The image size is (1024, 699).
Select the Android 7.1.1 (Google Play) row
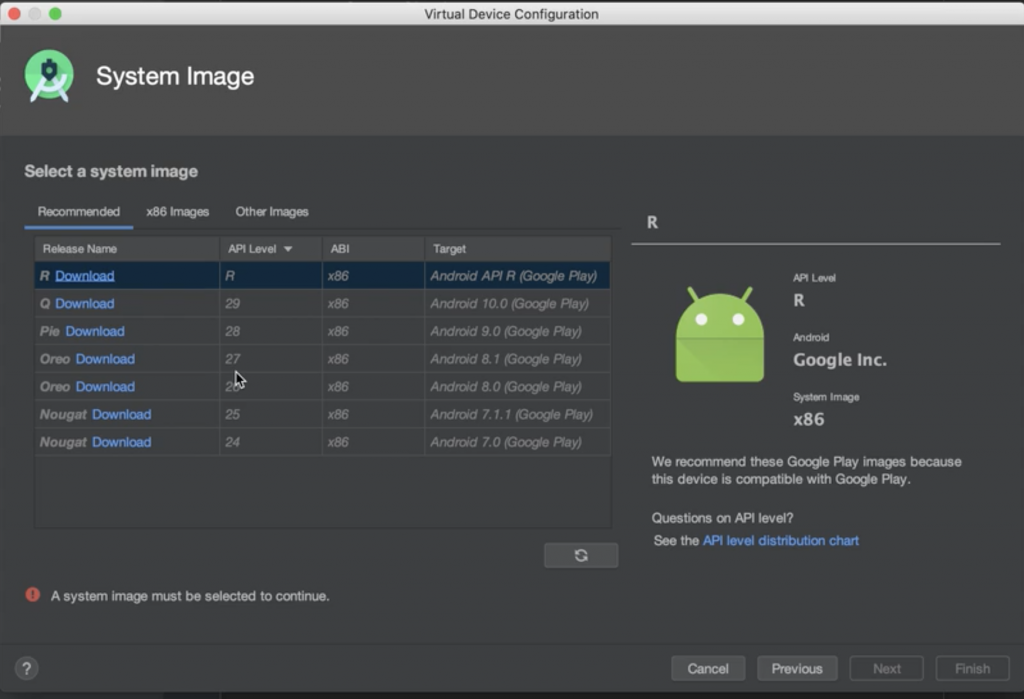(x=323, y=414)
